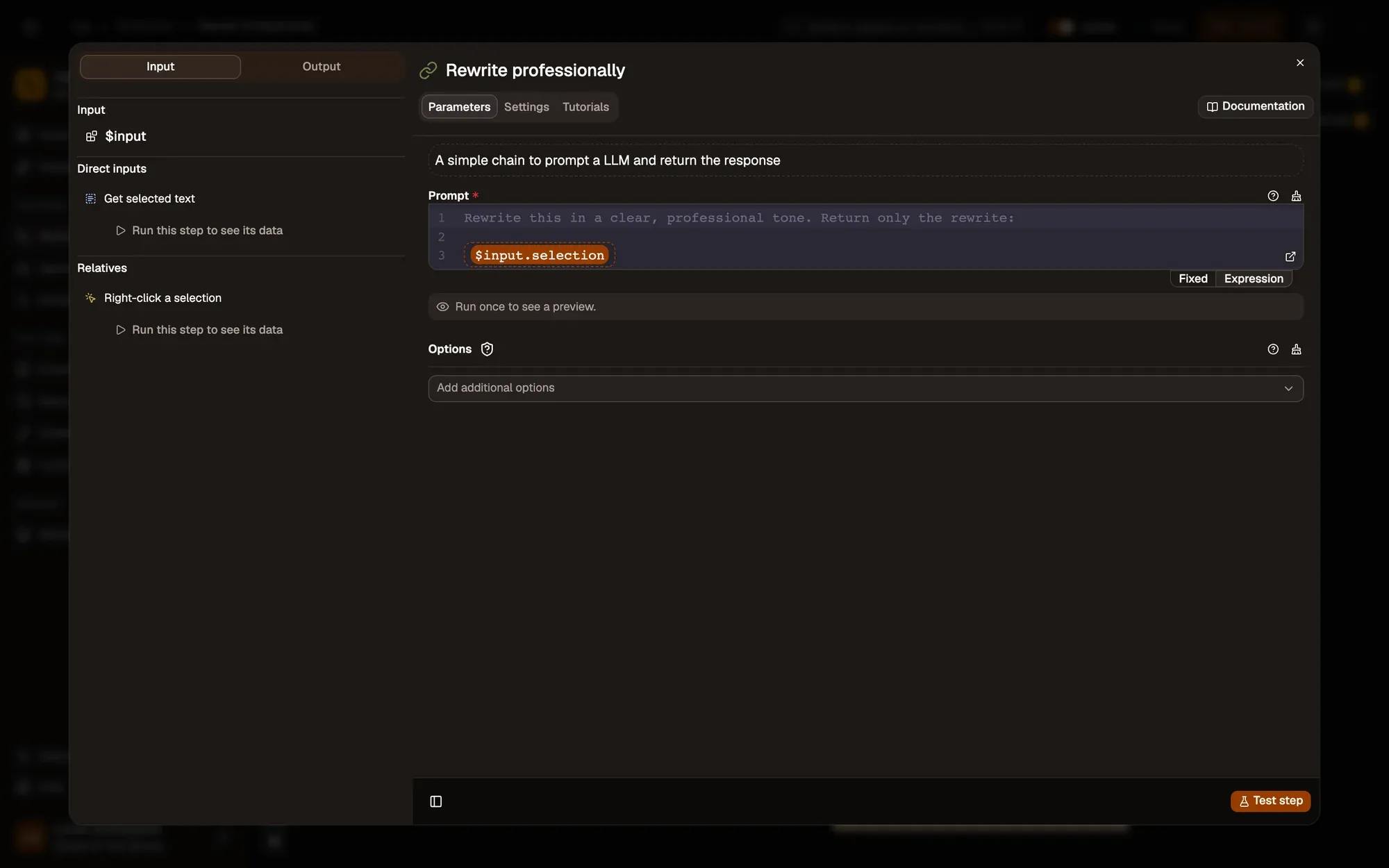Click into the Prompt code editor first line
1389x868 pixels.
click(739, 218)
